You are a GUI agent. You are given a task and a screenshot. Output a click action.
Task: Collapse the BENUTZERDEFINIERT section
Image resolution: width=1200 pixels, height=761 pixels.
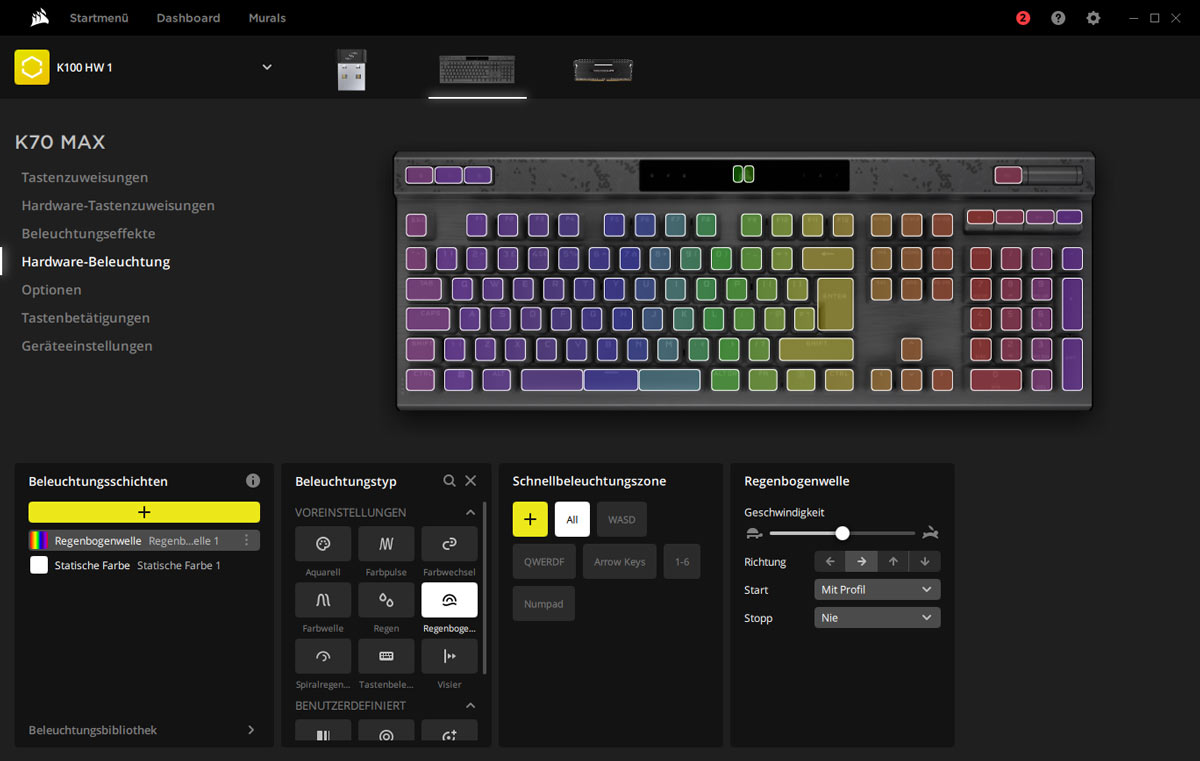[471, 705]
